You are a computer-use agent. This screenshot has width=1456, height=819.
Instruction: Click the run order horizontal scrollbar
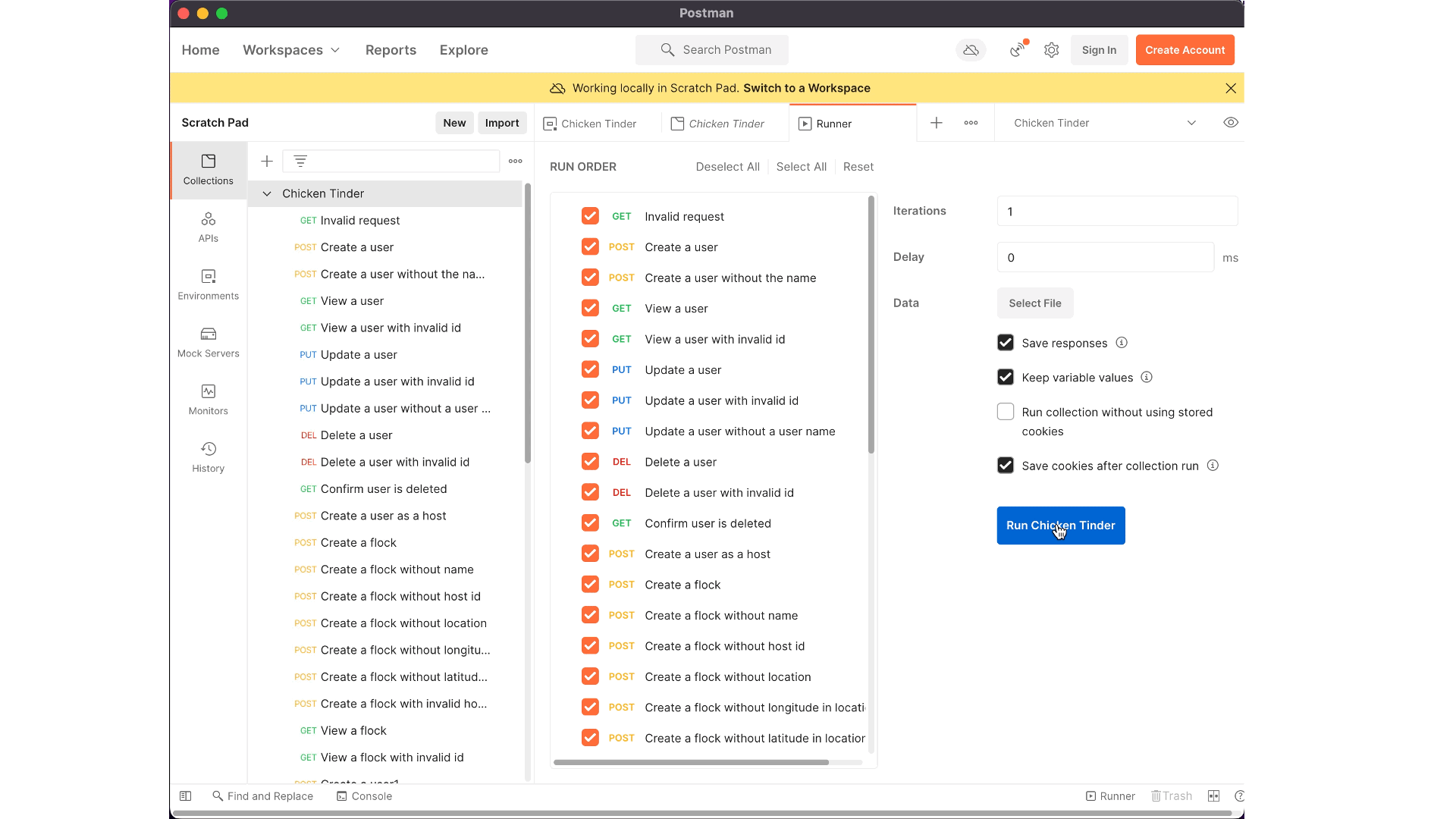(x=691, y=762)
